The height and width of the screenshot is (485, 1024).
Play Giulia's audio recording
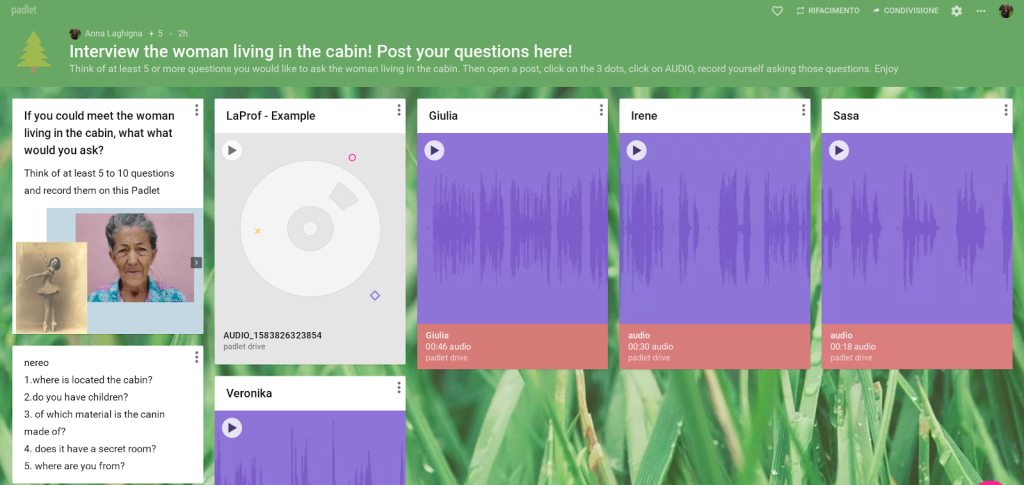click(x=434, y=150)
